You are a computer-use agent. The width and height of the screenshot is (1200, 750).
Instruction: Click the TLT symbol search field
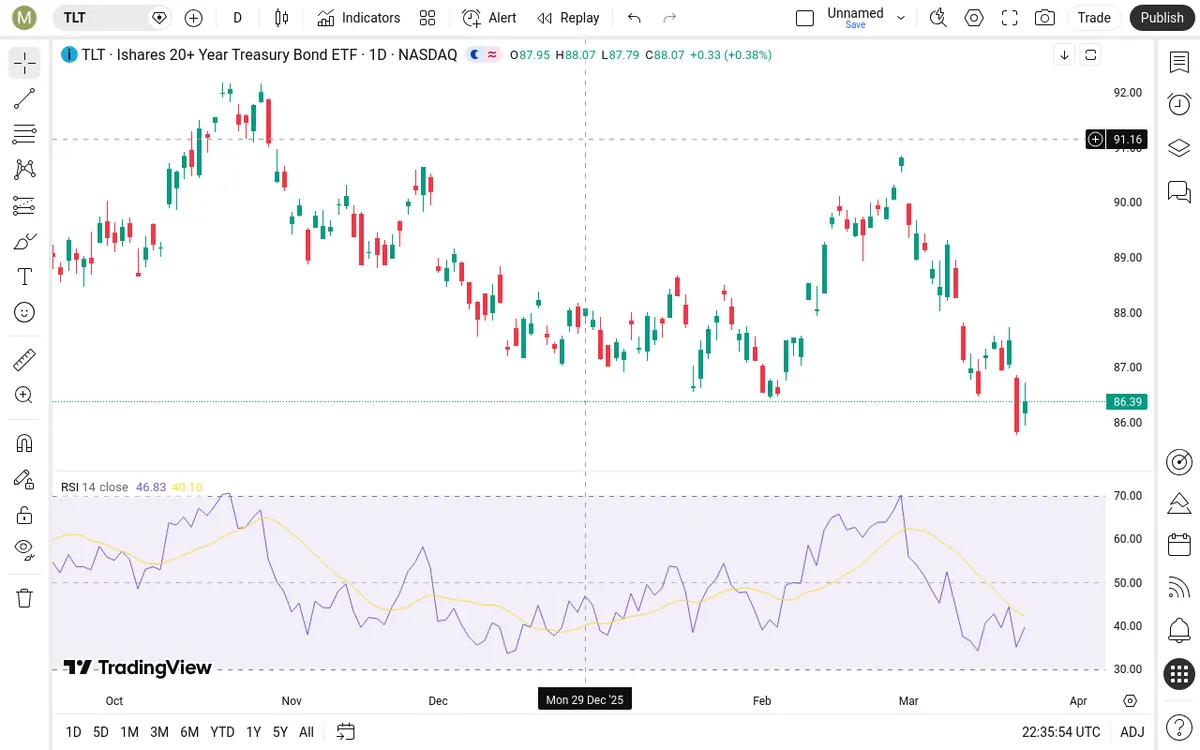[112, 18]
